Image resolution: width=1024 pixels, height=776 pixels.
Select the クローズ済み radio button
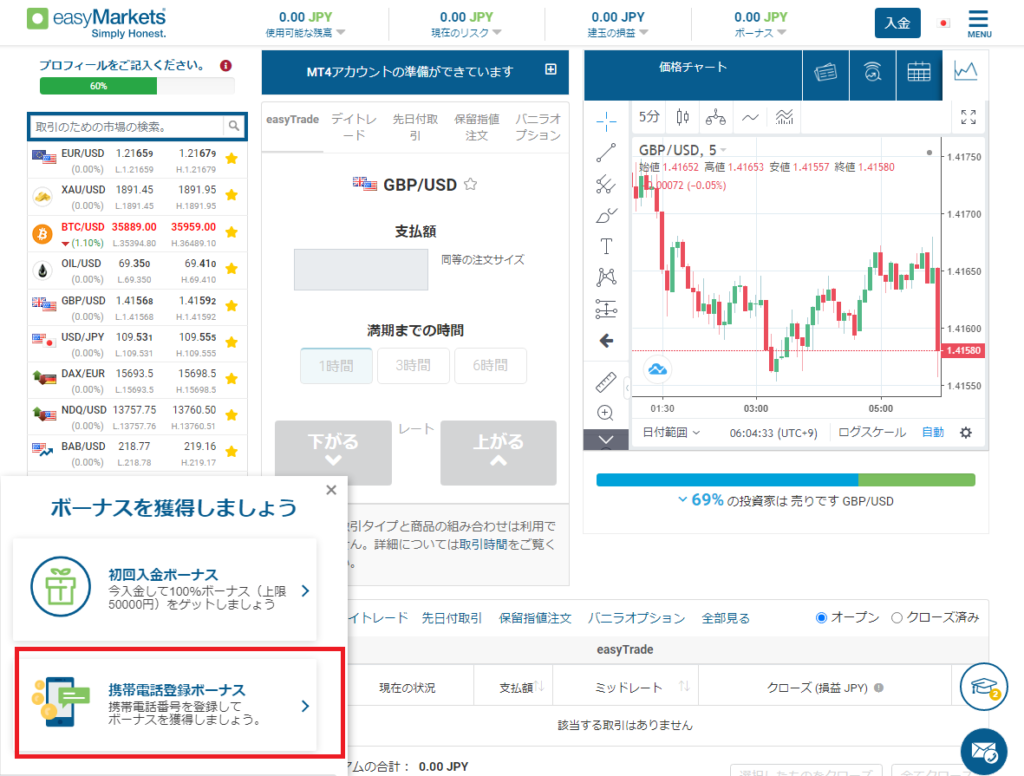tap(897, 618)
